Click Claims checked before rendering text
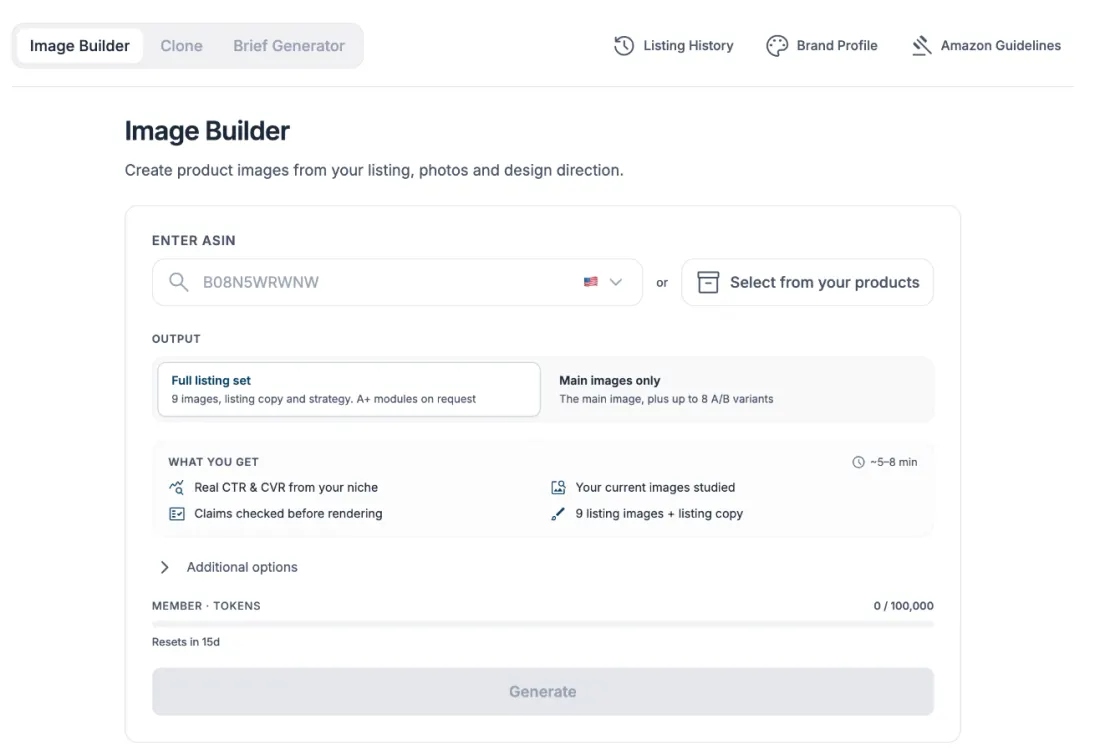1100x751 pixels. pyautogui.click(x=288, y=514)
